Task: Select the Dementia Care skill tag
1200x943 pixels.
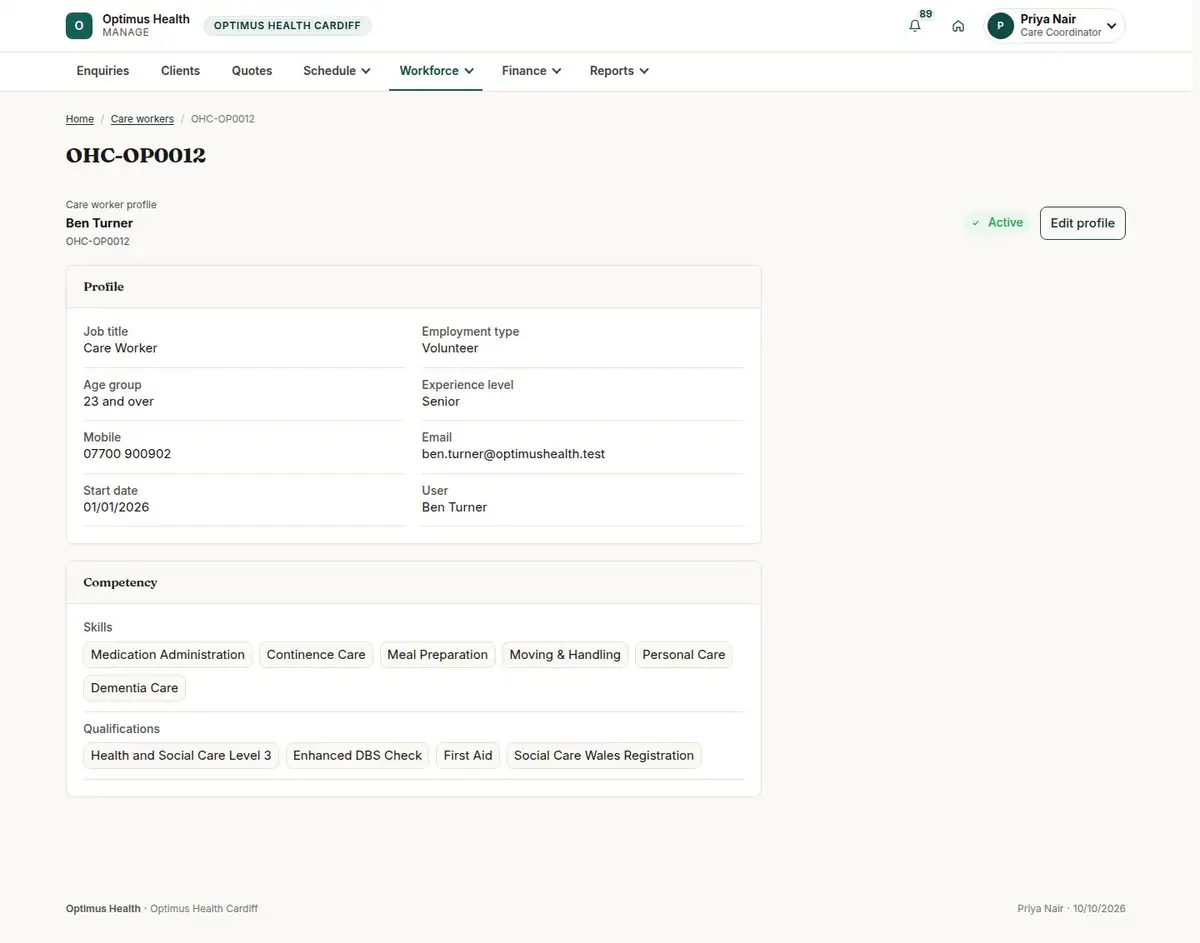Action: pyautogui.click(x=135, y=688)
